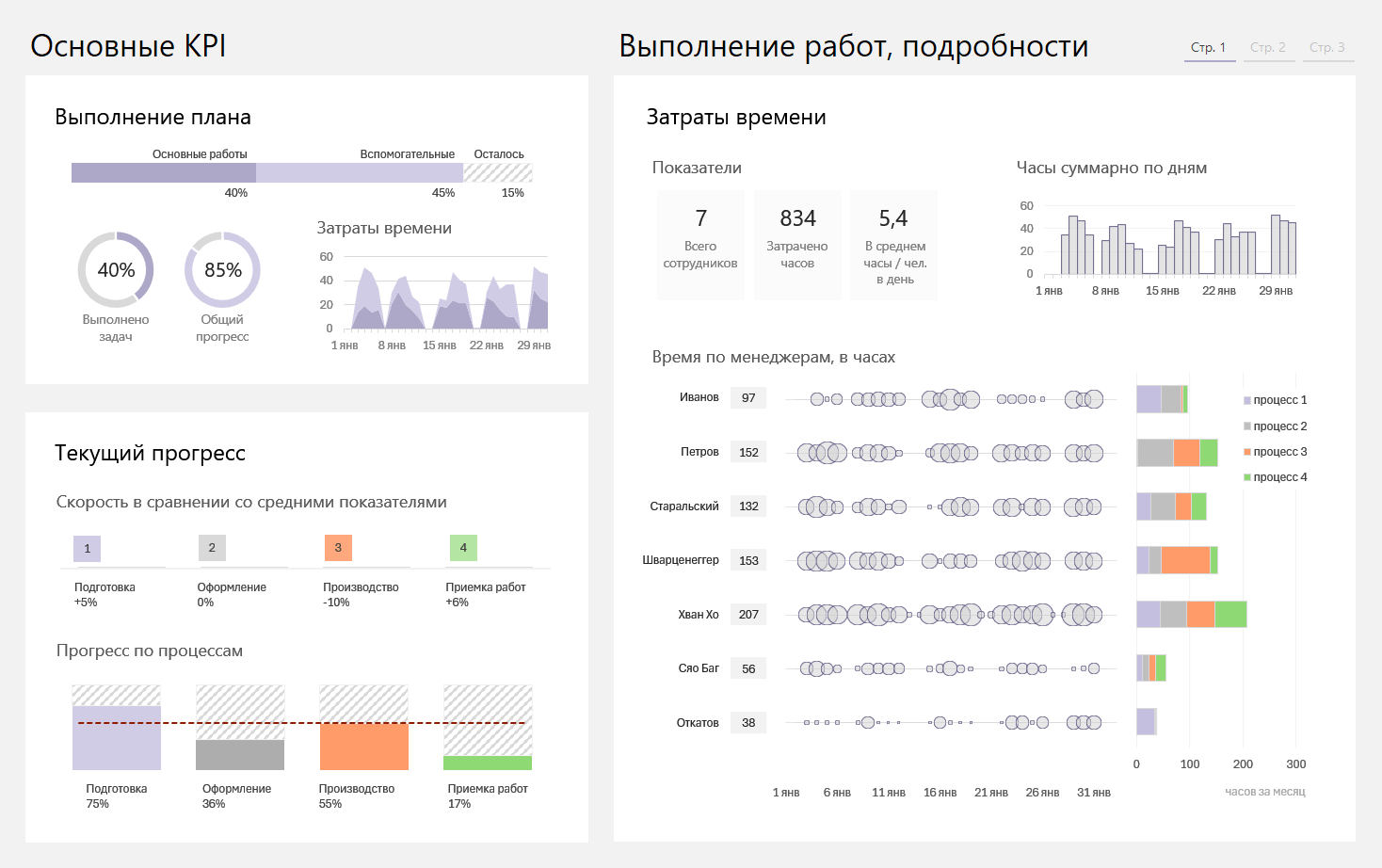Click the Хван Хо hours value 207
The image size is (1382, 868).
tap(748, 615)
